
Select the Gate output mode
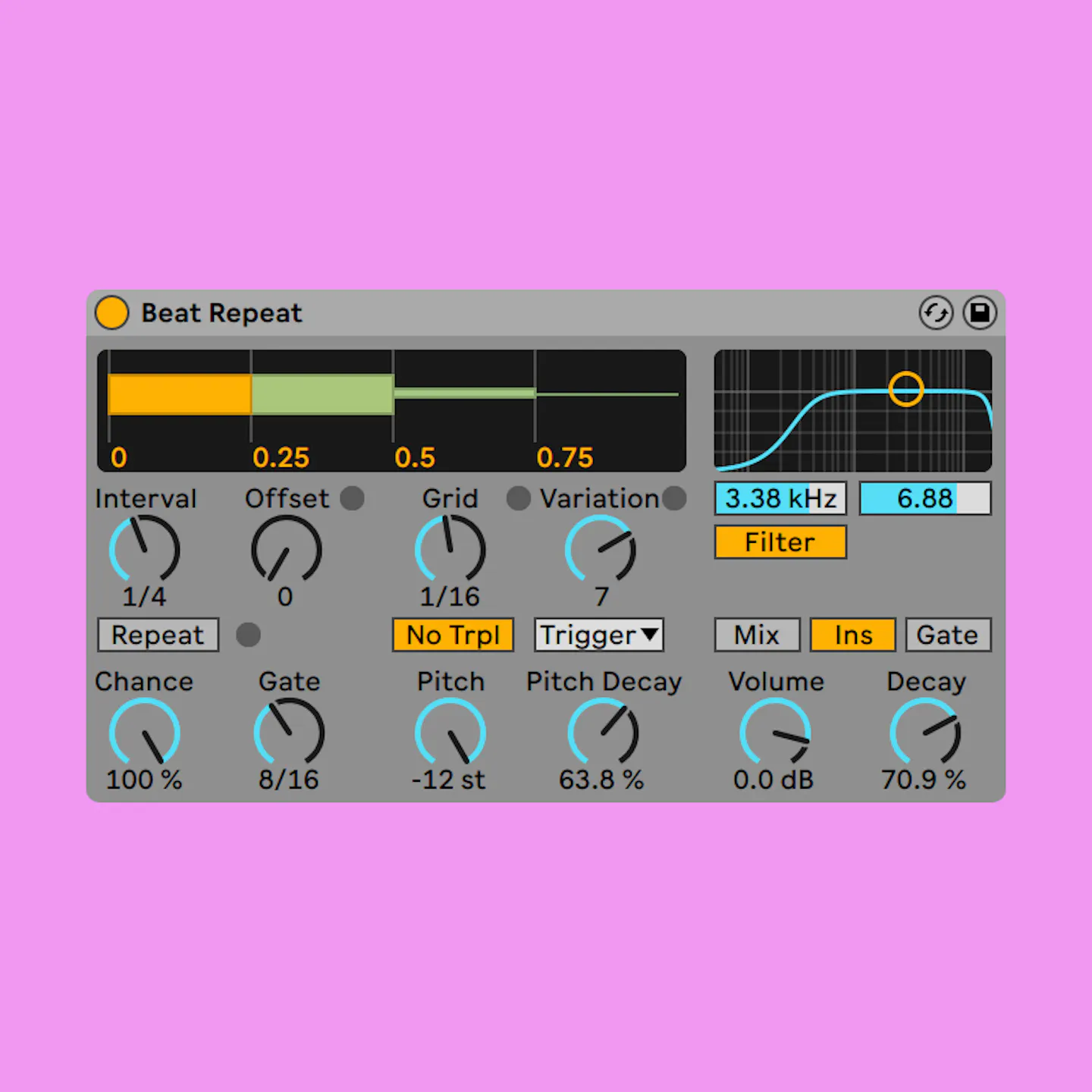coord(948,635)
